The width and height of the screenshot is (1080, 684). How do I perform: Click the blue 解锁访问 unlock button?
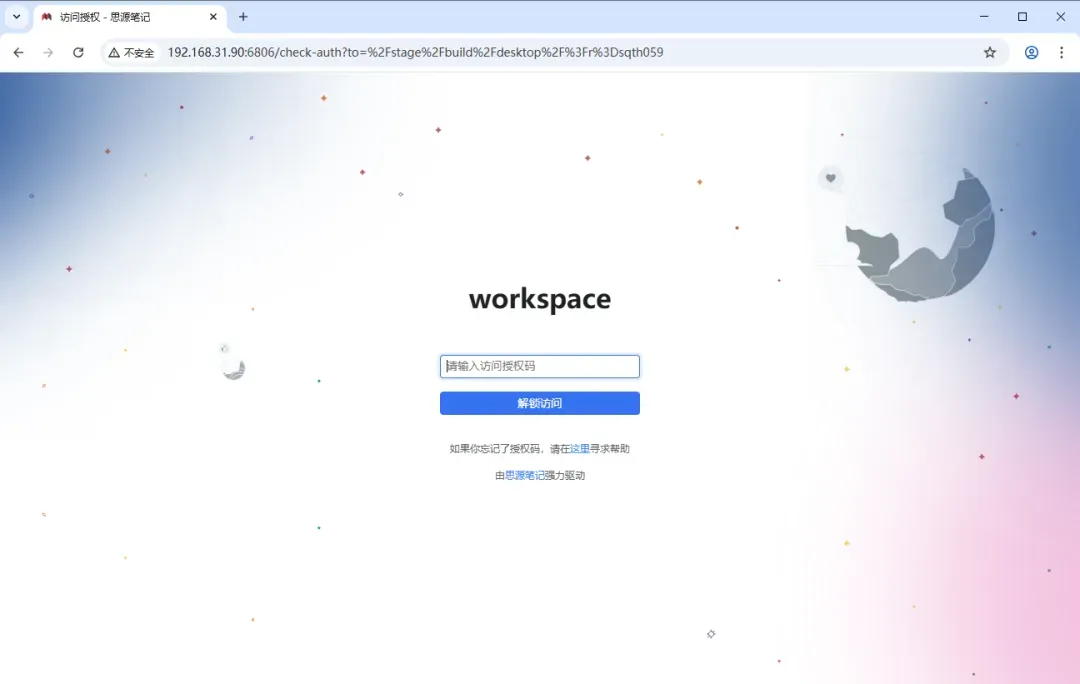[539, 403]
